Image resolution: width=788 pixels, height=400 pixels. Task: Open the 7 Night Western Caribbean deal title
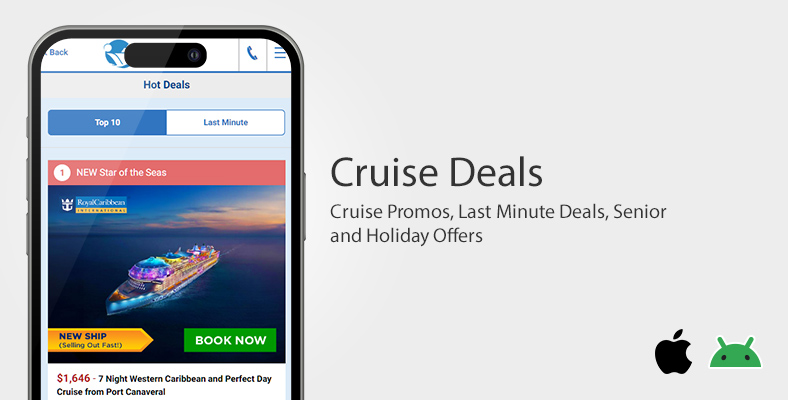click(x=164, y=385)
